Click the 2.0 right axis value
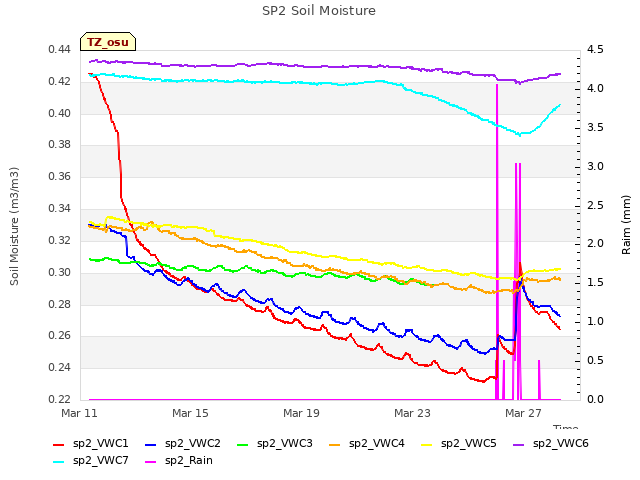 coord(595,244)
